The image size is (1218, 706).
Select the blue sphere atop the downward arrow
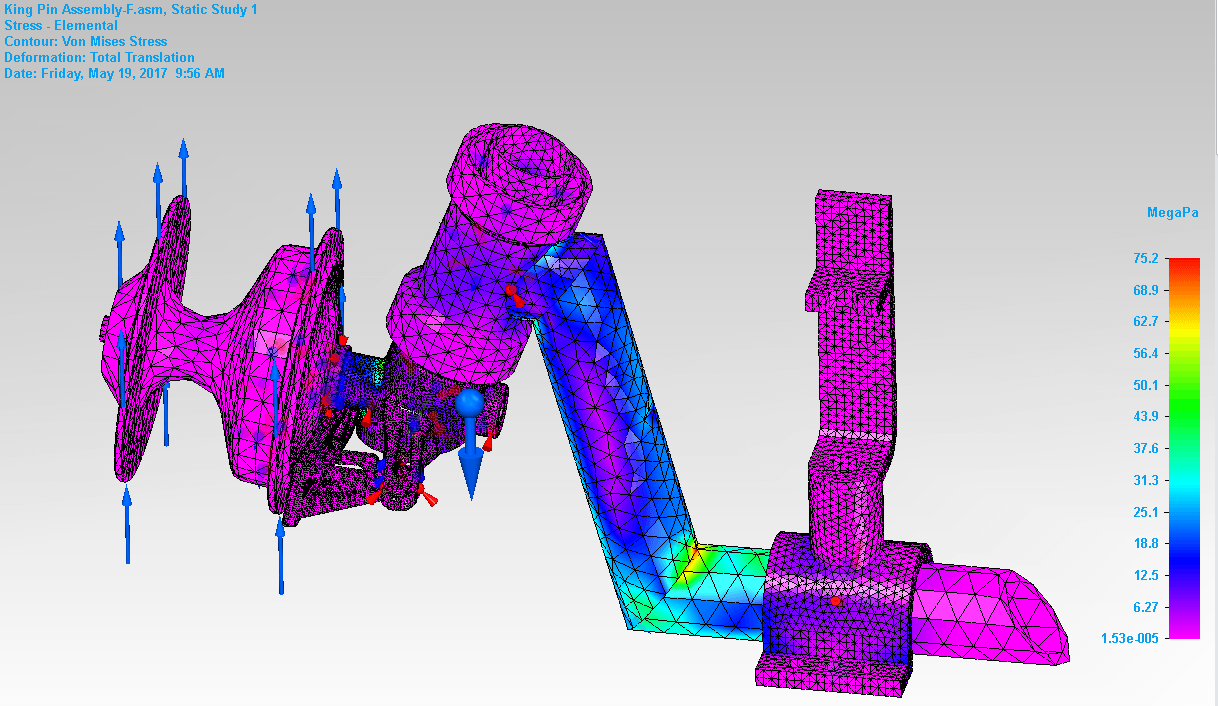[470, 403]
